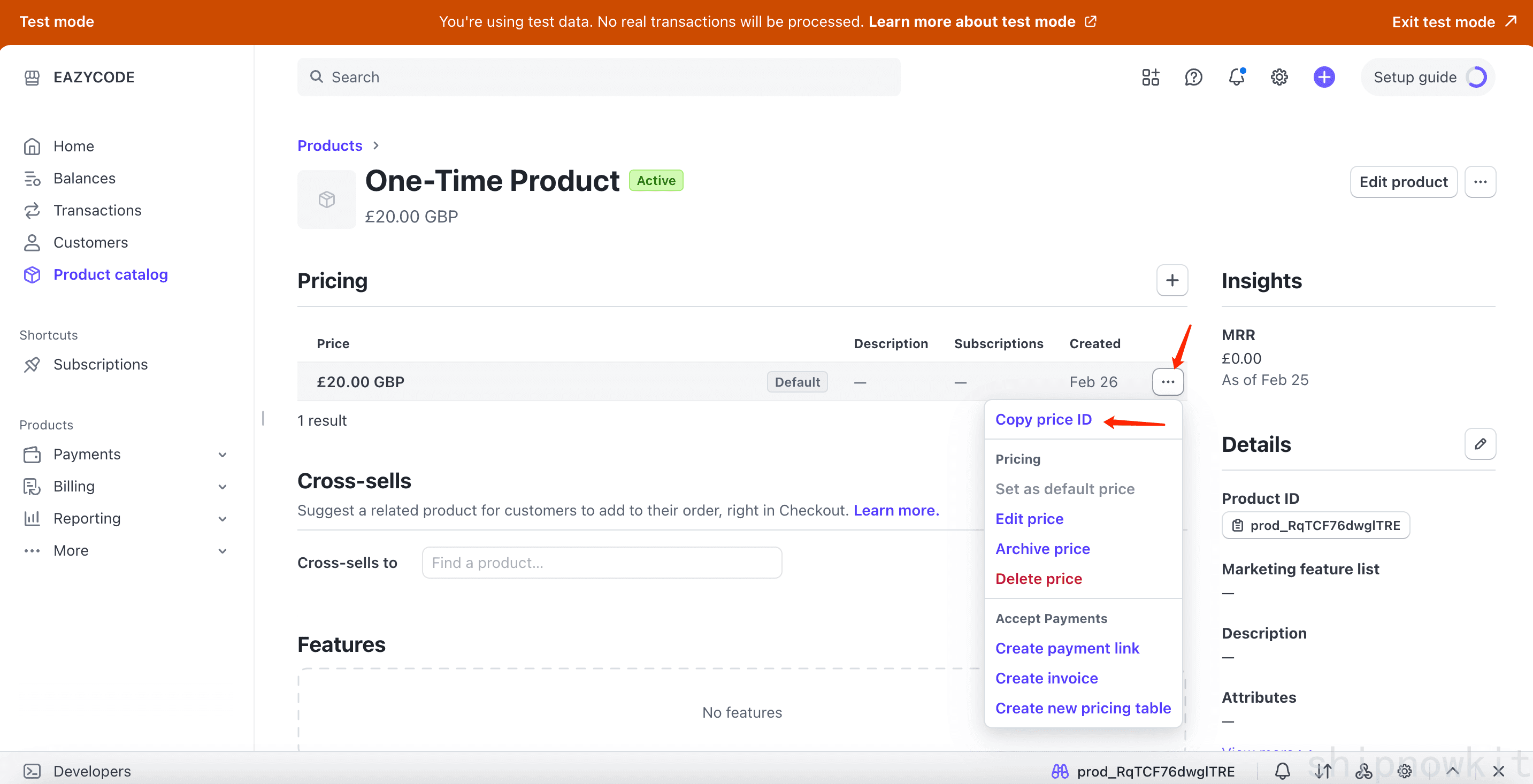Add a price with Pricing plus icon
The height and width of the screenshot is (784, 1533).
[x=1171, y=280]
